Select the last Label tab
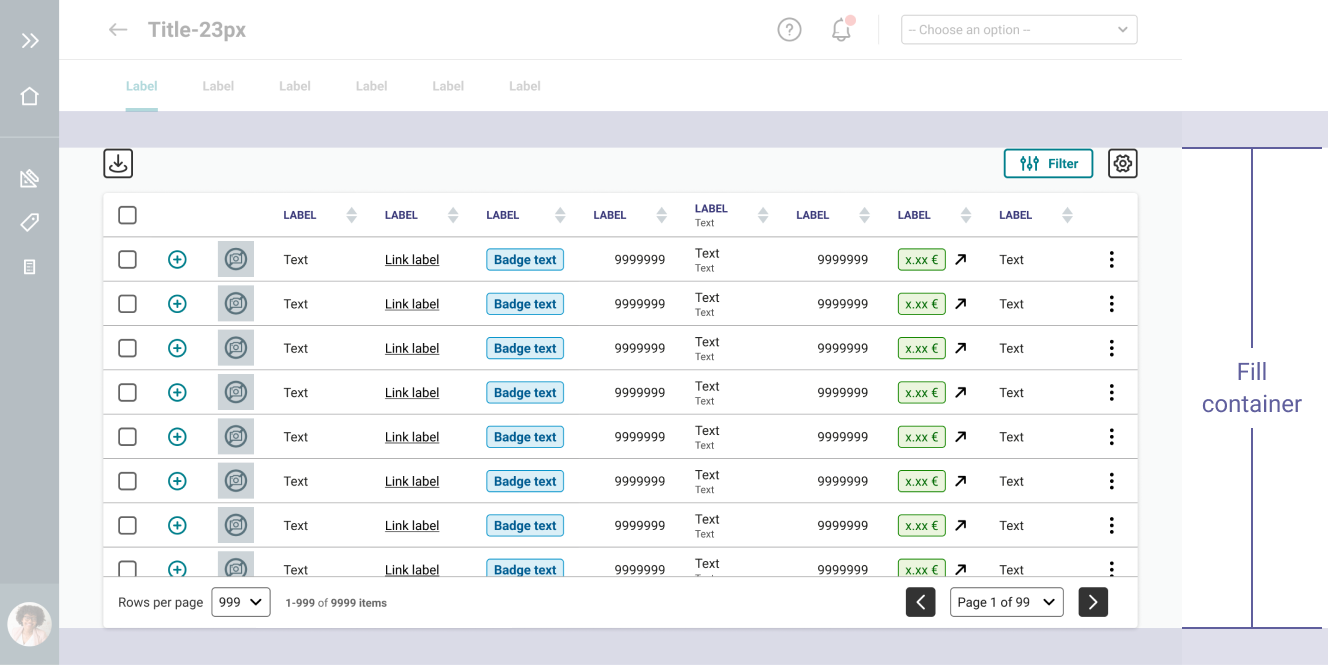 pos(524,86)
